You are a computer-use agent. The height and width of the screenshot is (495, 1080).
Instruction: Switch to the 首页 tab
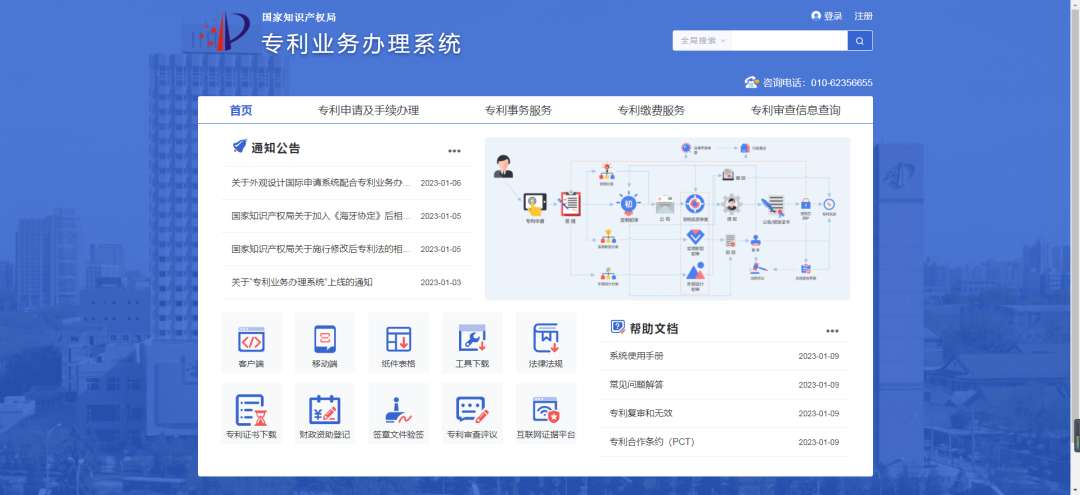(x=241, y=110)
